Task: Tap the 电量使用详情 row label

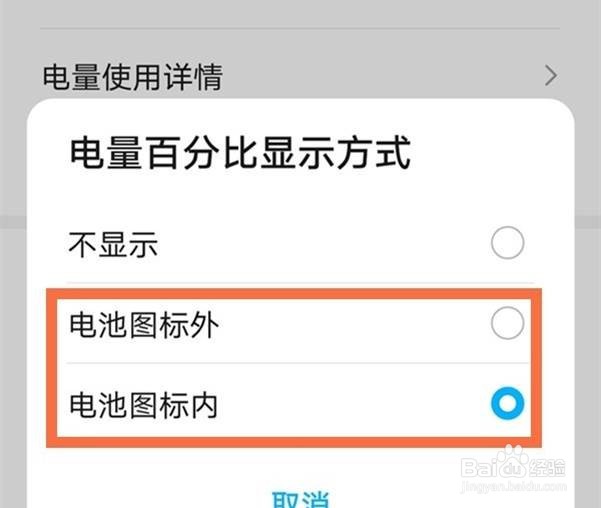Action: click(133, 77)
